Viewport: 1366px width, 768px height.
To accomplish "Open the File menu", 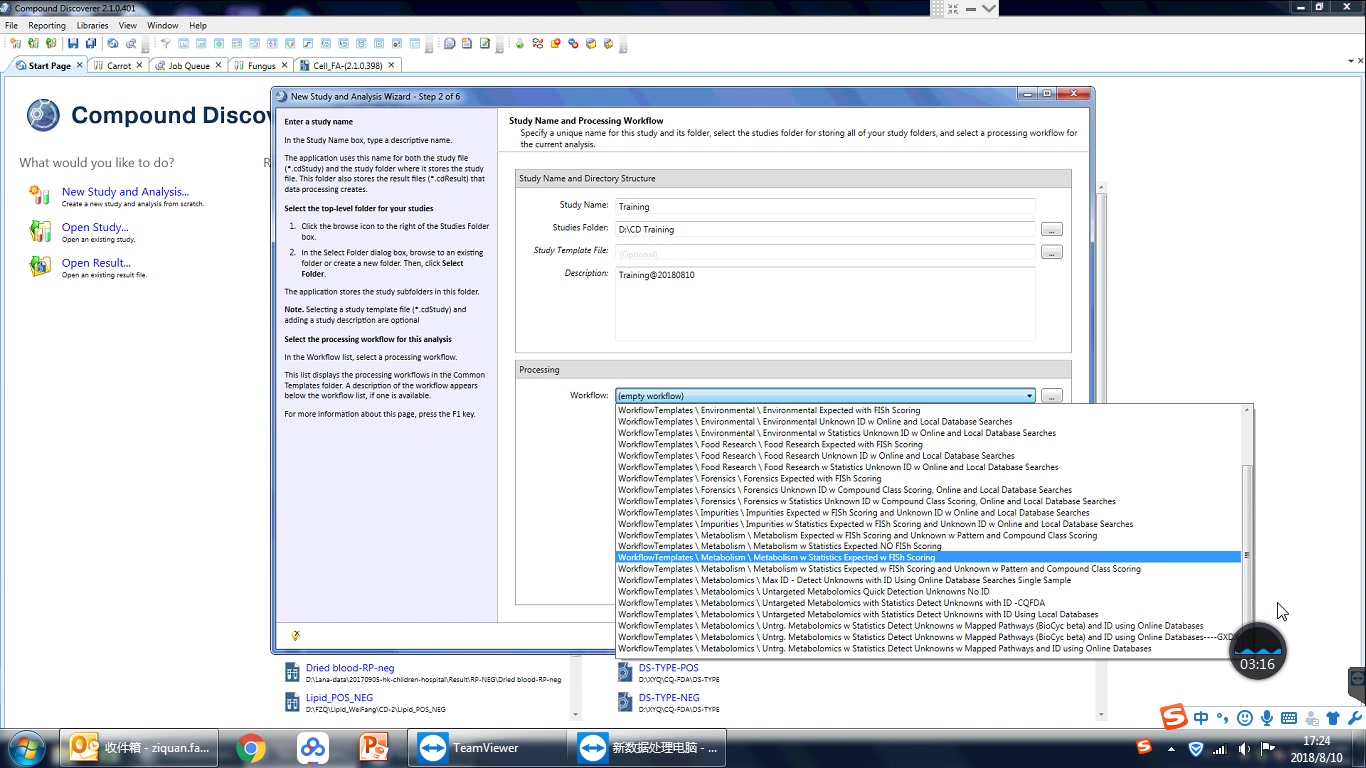I will (11, 25).
